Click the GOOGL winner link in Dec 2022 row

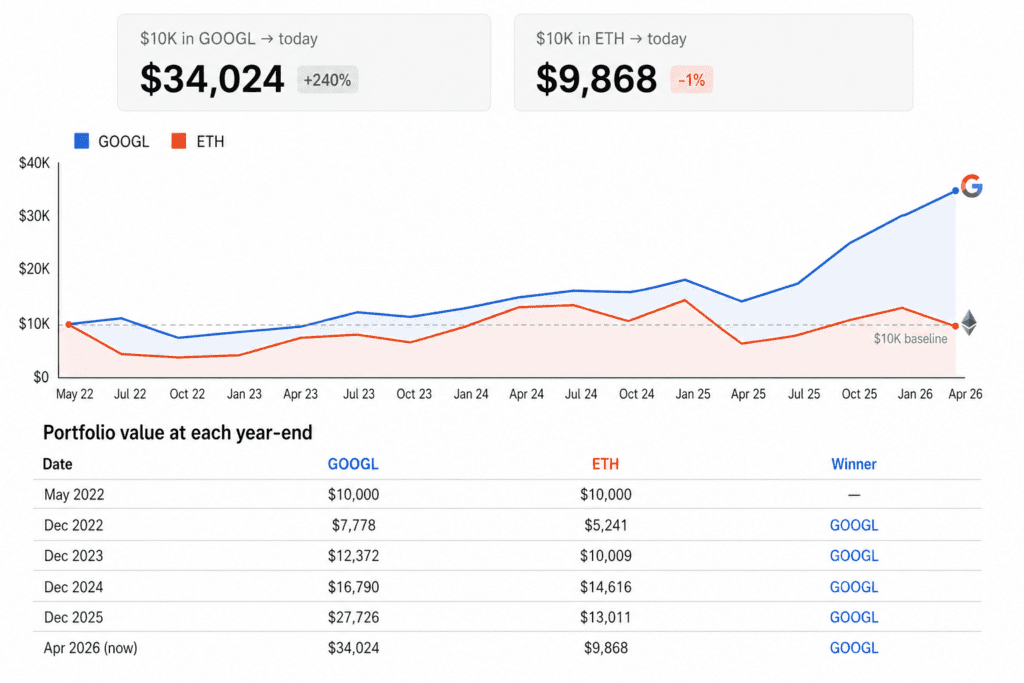pyautogui.click(x=854, y=525)
